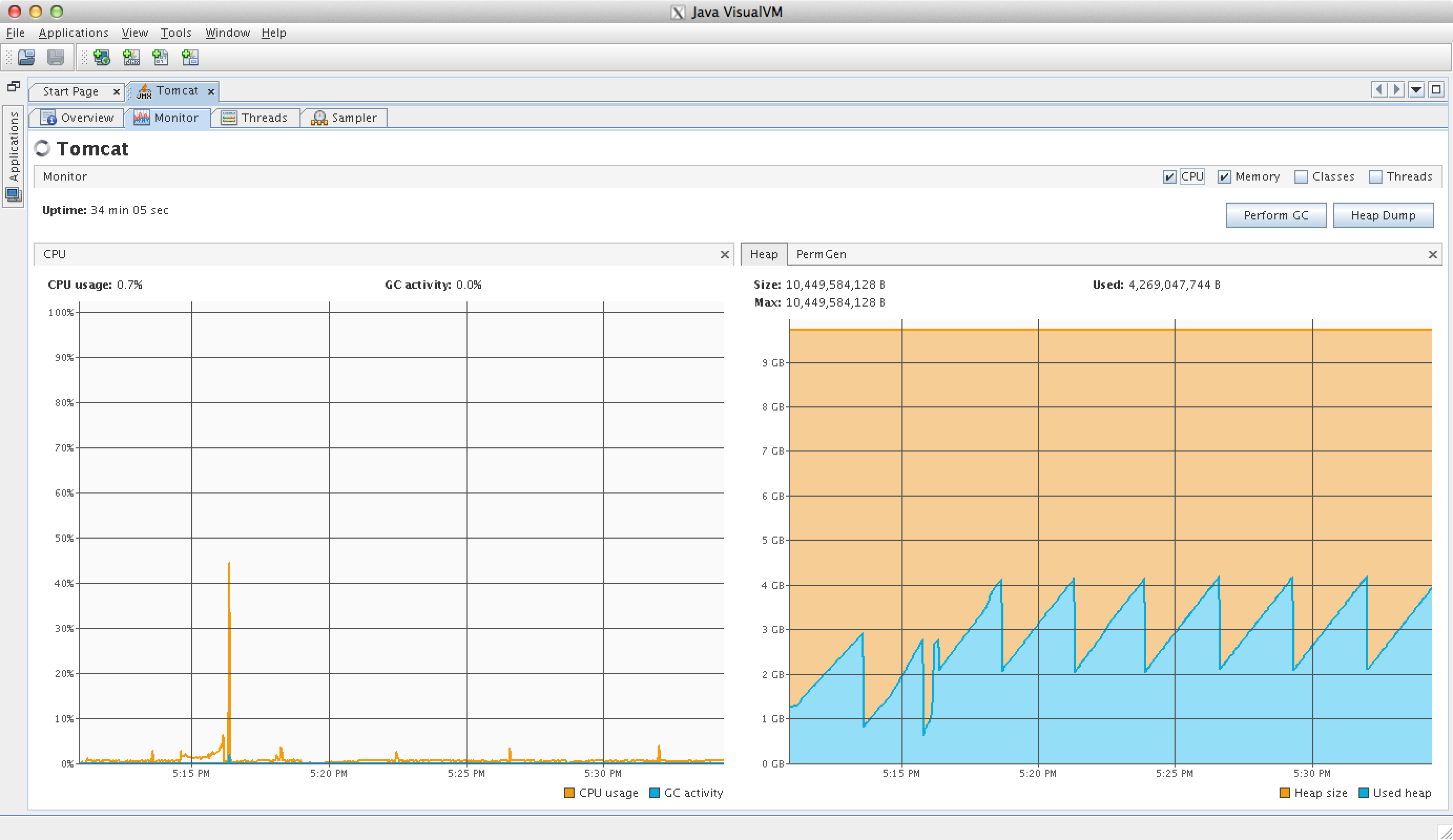The image size is (1453, 840).
Task: Click the Threads tab icon
Action: click(x=229, y=118)
